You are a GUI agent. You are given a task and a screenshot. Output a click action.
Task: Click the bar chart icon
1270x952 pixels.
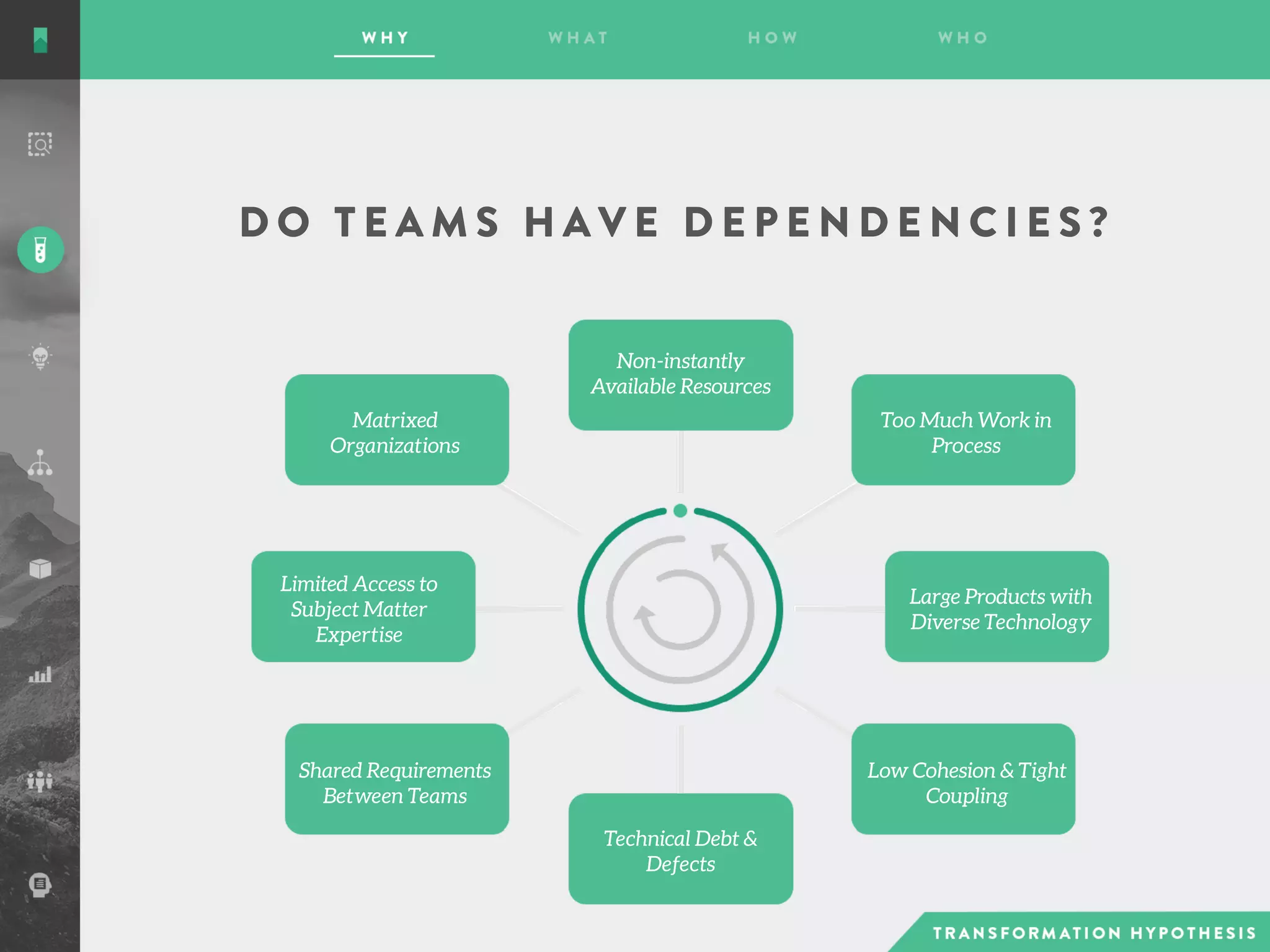(40, 674)
